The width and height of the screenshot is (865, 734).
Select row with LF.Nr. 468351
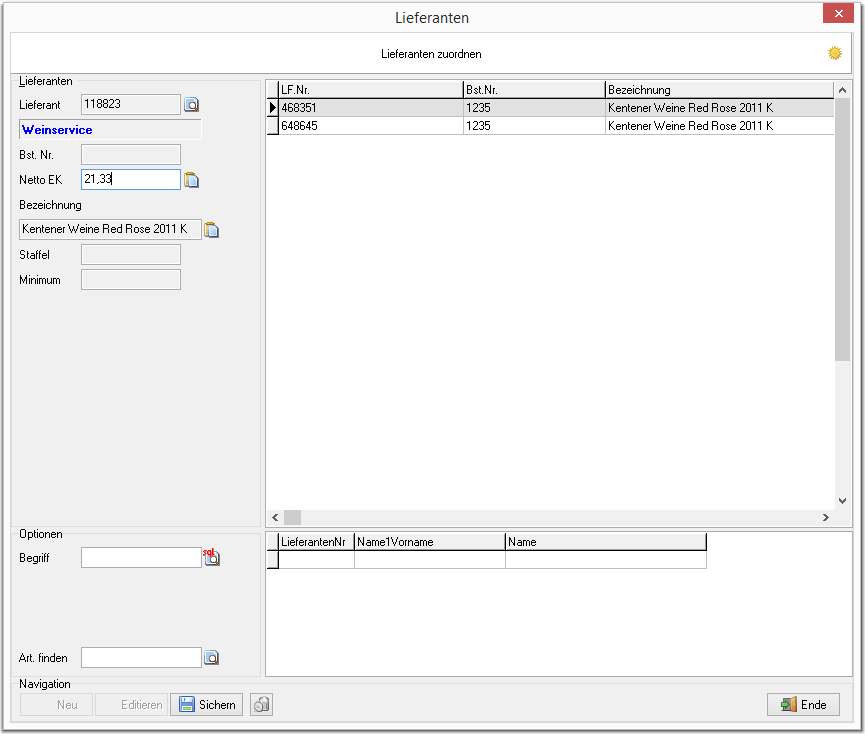tap(550, 108)
